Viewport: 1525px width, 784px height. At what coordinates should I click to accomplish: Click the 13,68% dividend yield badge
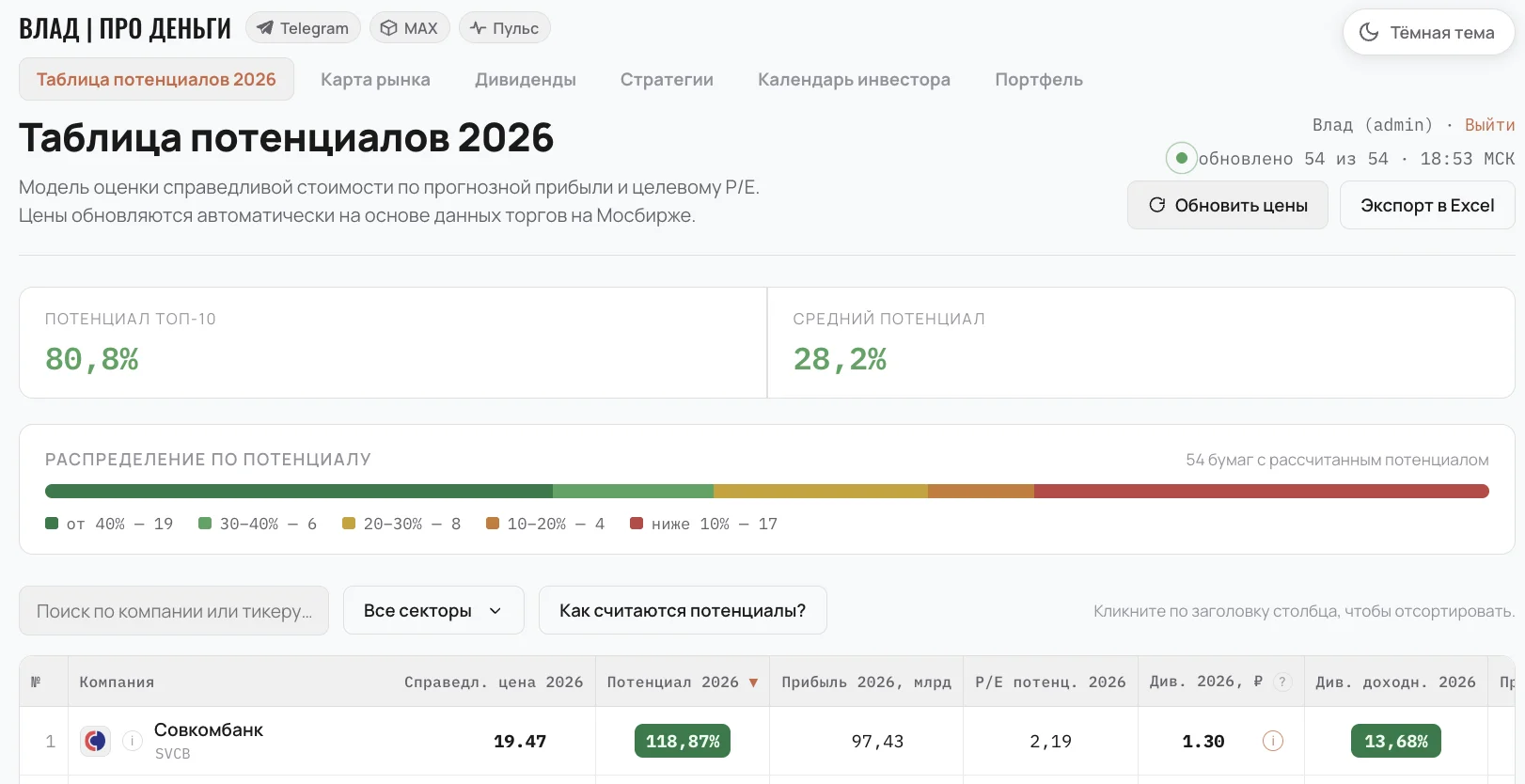(x=1396, y=741)
